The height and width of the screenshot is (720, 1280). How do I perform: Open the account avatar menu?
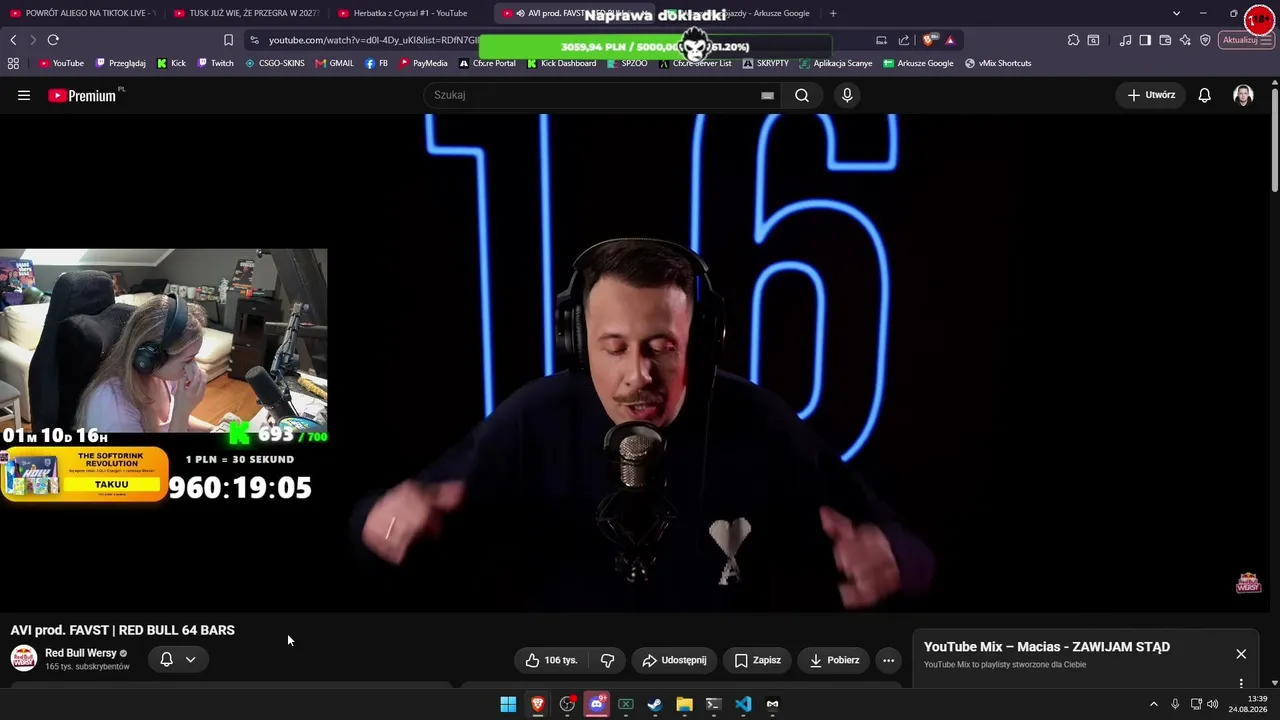coord(1243,95)
